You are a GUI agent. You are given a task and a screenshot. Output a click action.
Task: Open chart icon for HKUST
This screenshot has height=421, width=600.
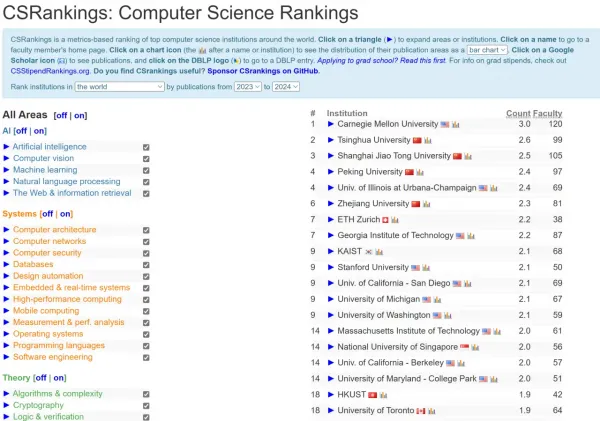(383, 395)
